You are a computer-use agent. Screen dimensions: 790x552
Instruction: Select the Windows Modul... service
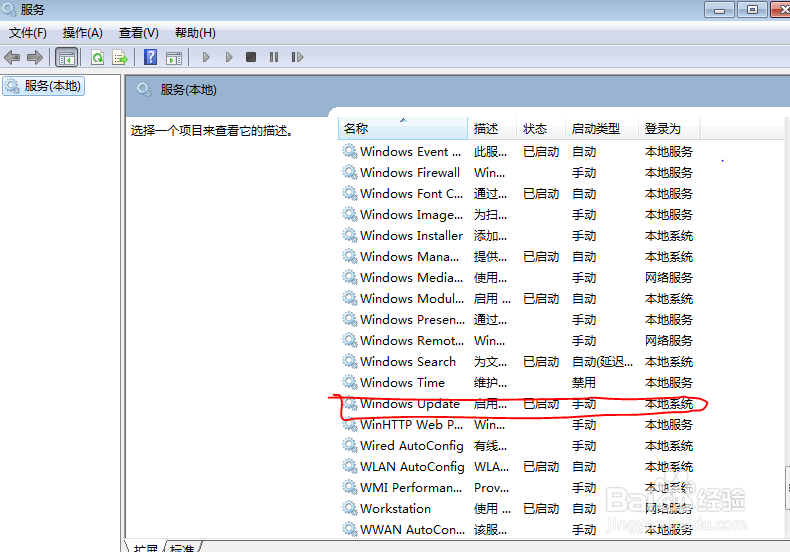pyautogui.click(x=518, y=299)
